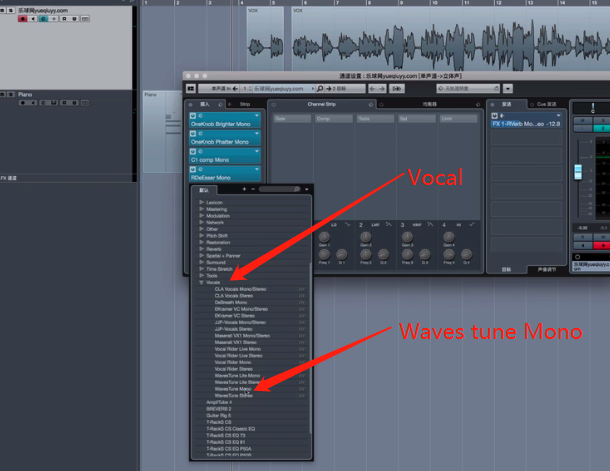Viewport: 610px width, 471px height.
Task: Open dropdown arrow of RDeEsser Mono slot
Action: click(x=257, y=169)
